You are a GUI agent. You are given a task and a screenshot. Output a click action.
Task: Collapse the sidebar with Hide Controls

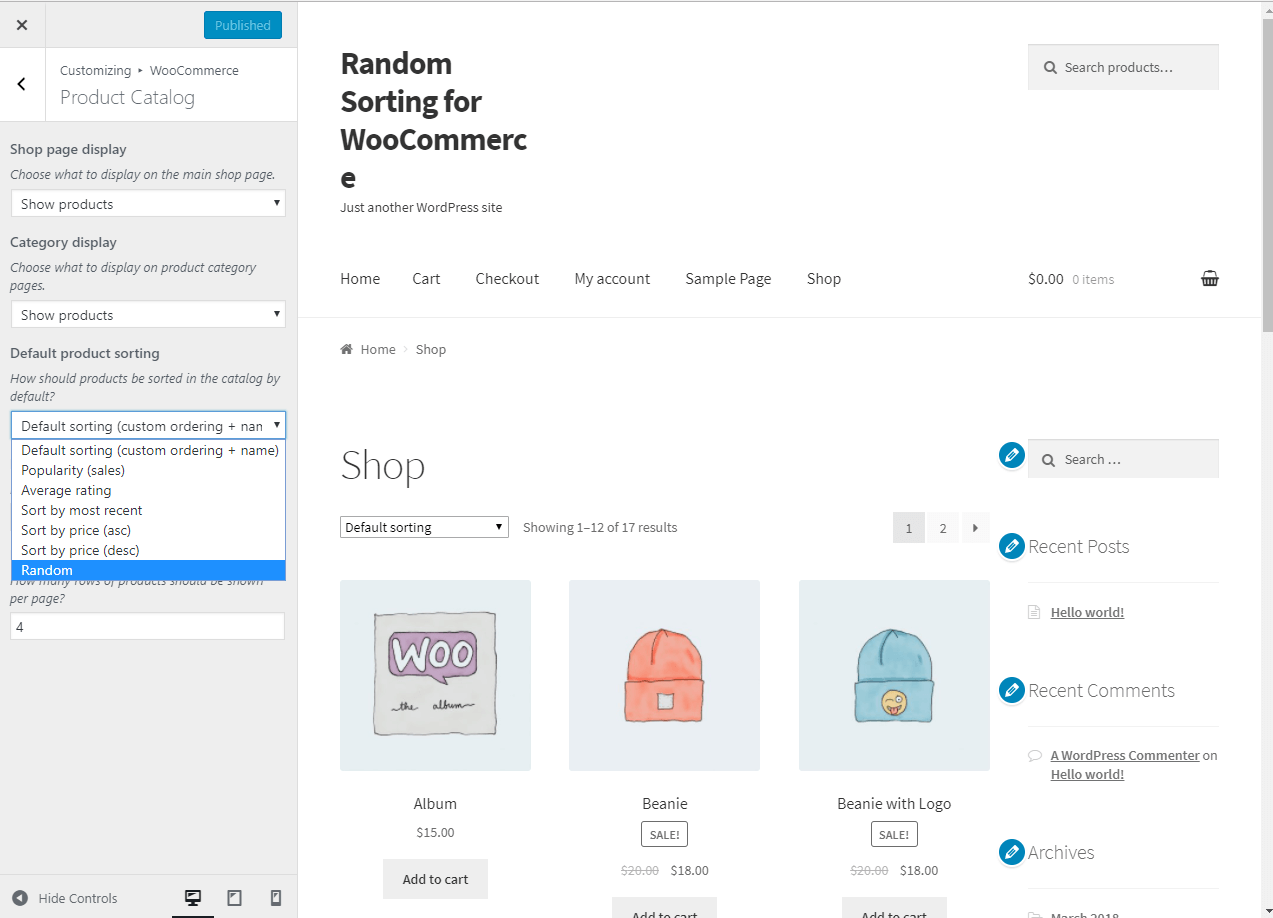pos(65,898)
